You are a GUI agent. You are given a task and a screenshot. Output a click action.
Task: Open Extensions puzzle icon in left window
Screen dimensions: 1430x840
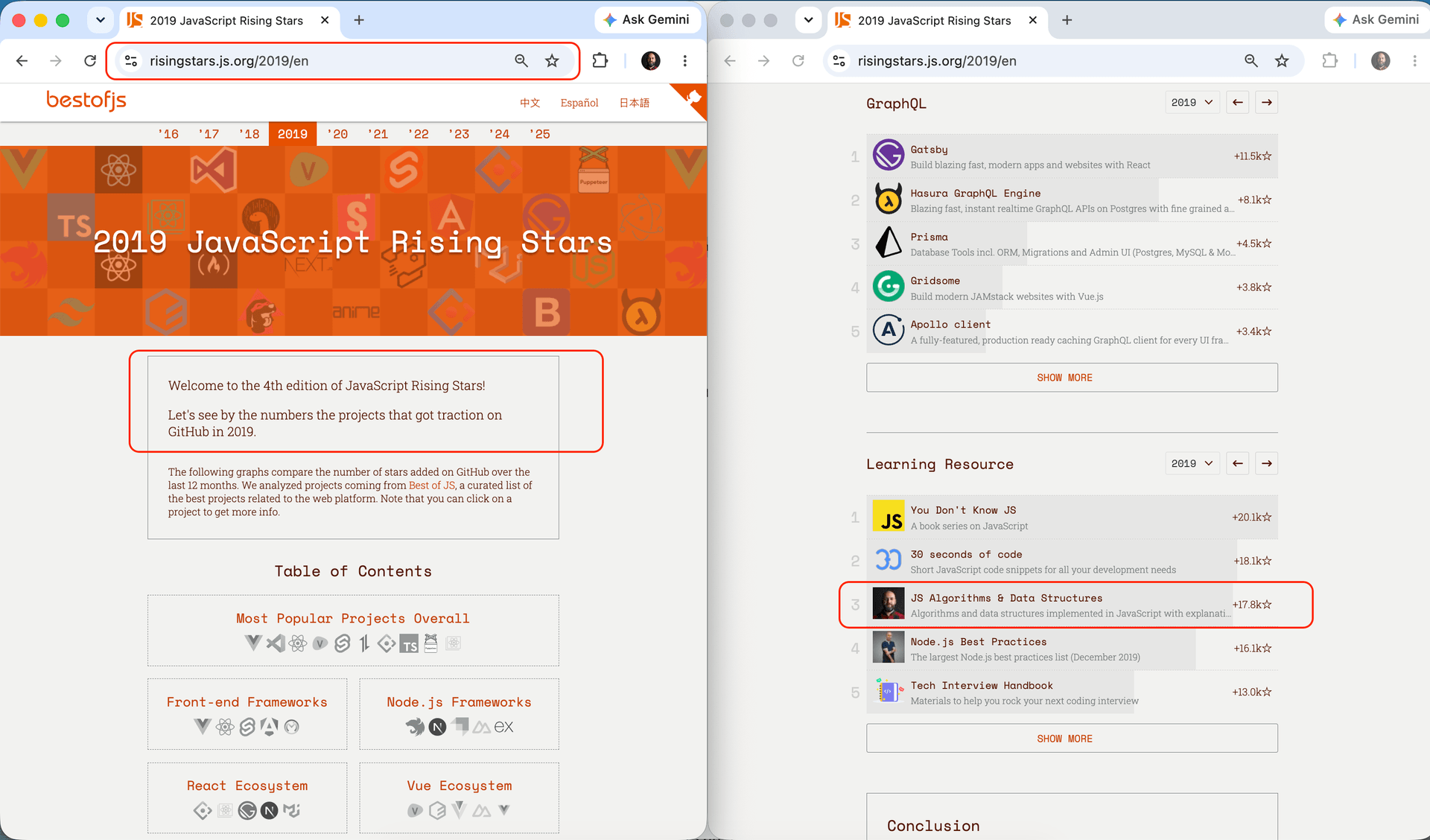point(600,61)
